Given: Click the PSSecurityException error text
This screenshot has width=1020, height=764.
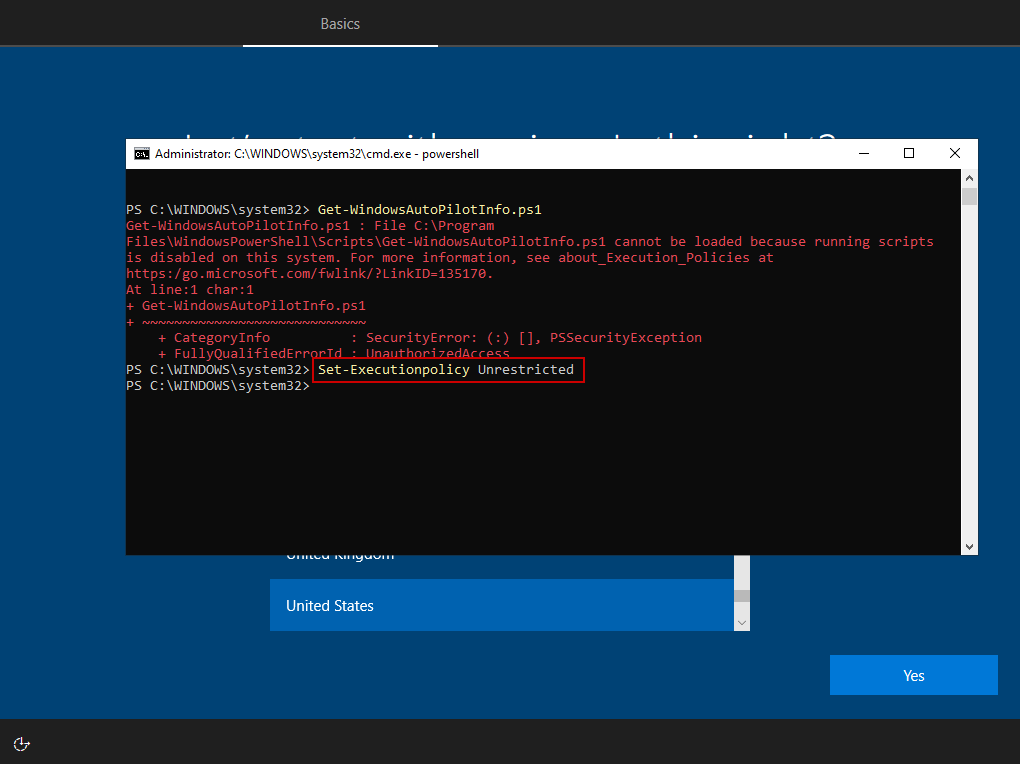Looking at the screenshot, I should coord(626,338).
